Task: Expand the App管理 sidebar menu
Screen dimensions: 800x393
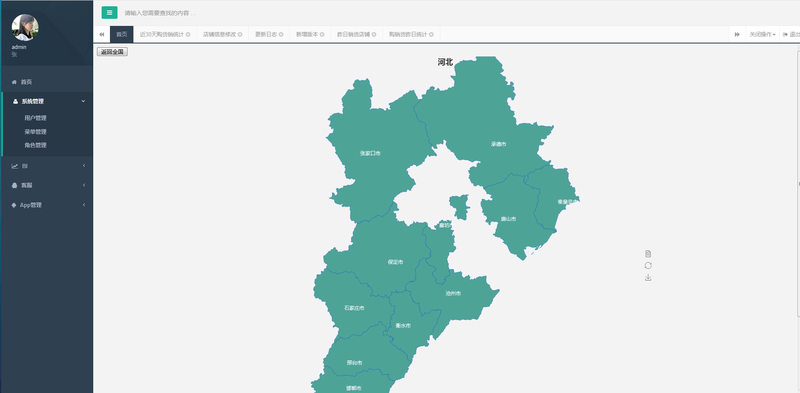Action: click(x=47, y=205)
